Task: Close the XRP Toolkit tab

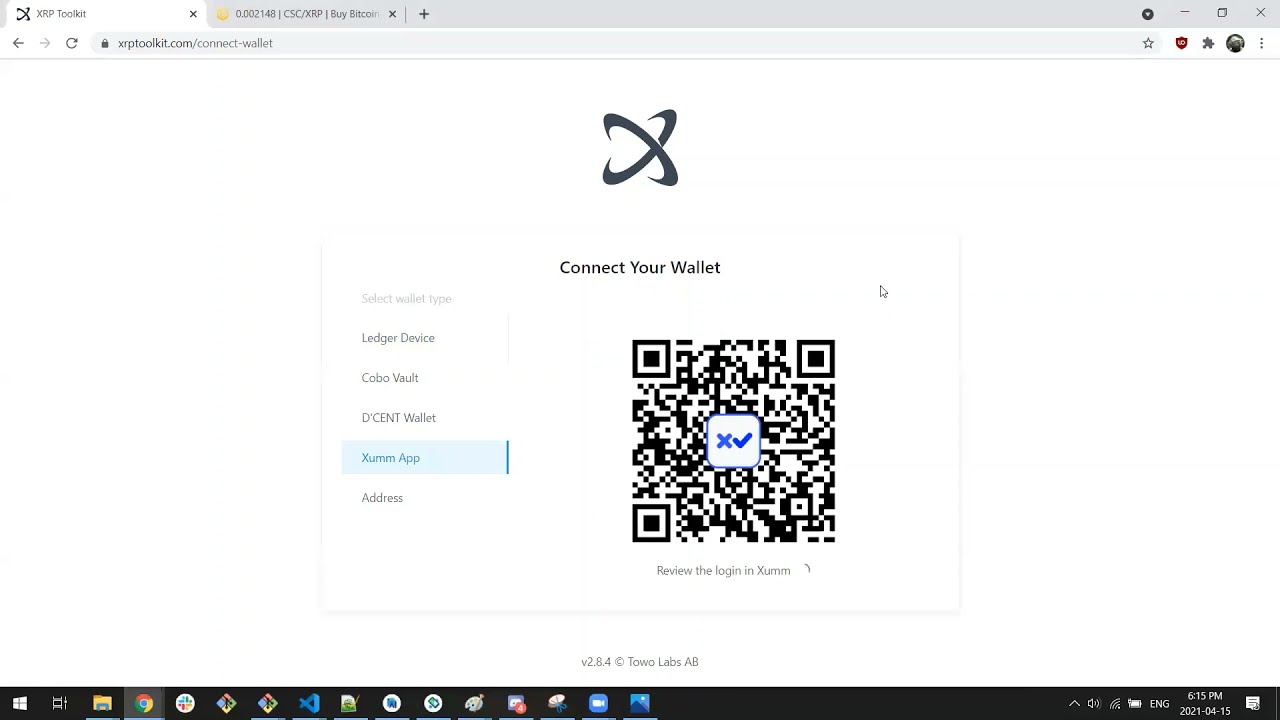Action: coord(193,14)
